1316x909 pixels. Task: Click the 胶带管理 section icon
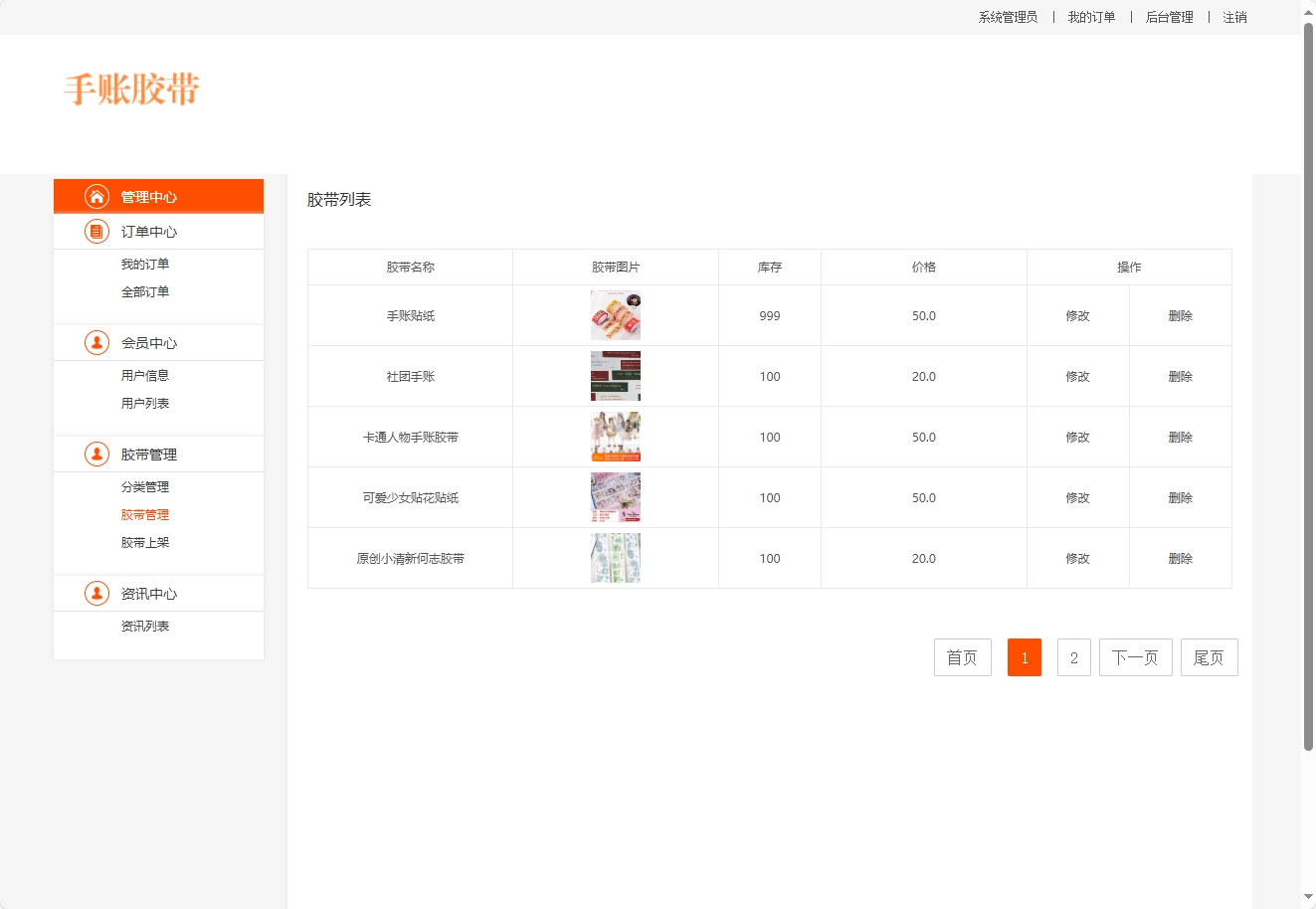tap(95, 454)
